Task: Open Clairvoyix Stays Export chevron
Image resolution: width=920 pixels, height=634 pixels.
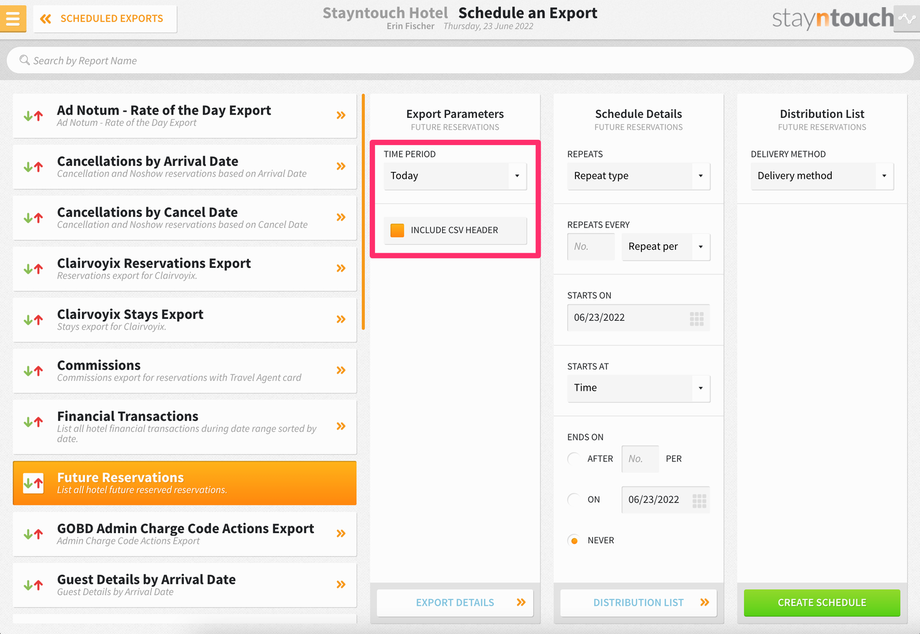Action: [x=341, y=320]
